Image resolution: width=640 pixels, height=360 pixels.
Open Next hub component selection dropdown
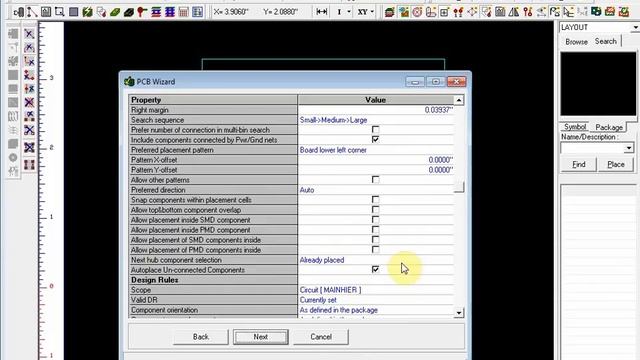click(376, 260)
